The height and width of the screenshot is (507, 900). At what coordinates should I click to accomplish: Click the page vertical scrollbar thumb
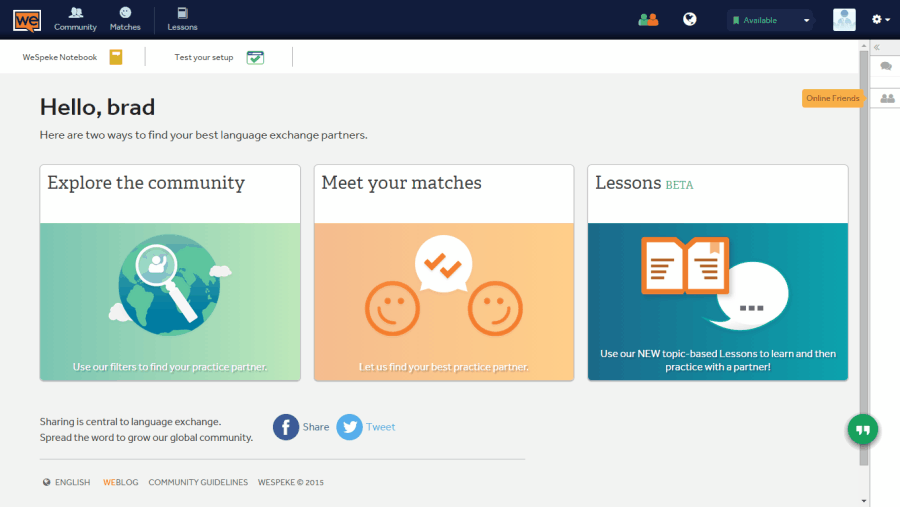click(863, 258)
